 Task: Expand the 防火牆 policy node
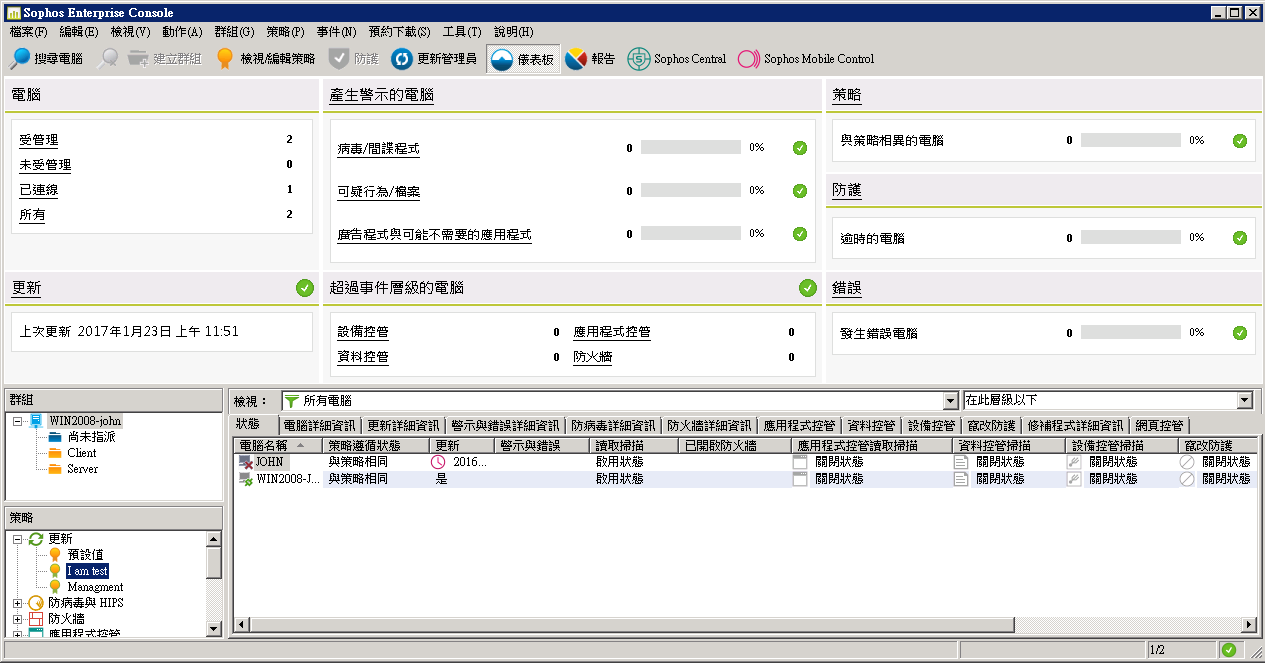[x=17, y=619]
